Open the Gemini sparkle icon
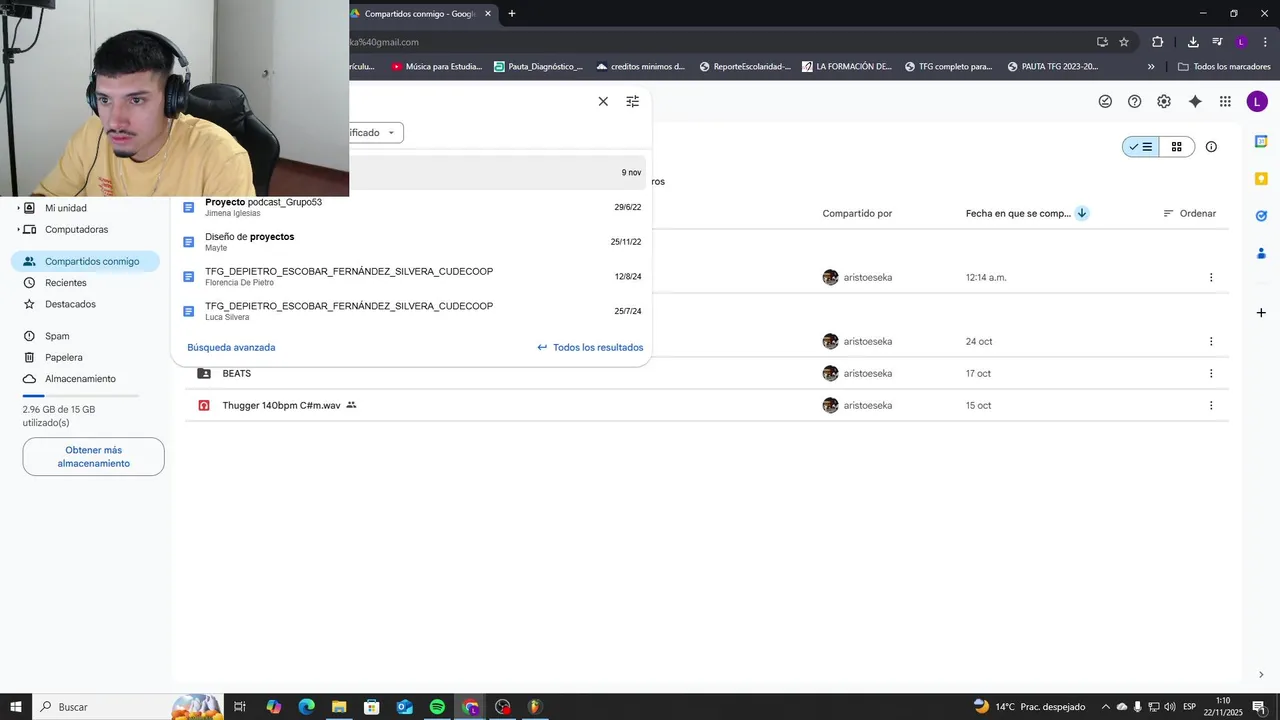Image resolution: width=1280 pixels, height=720 pixels. click(1195, 101)
